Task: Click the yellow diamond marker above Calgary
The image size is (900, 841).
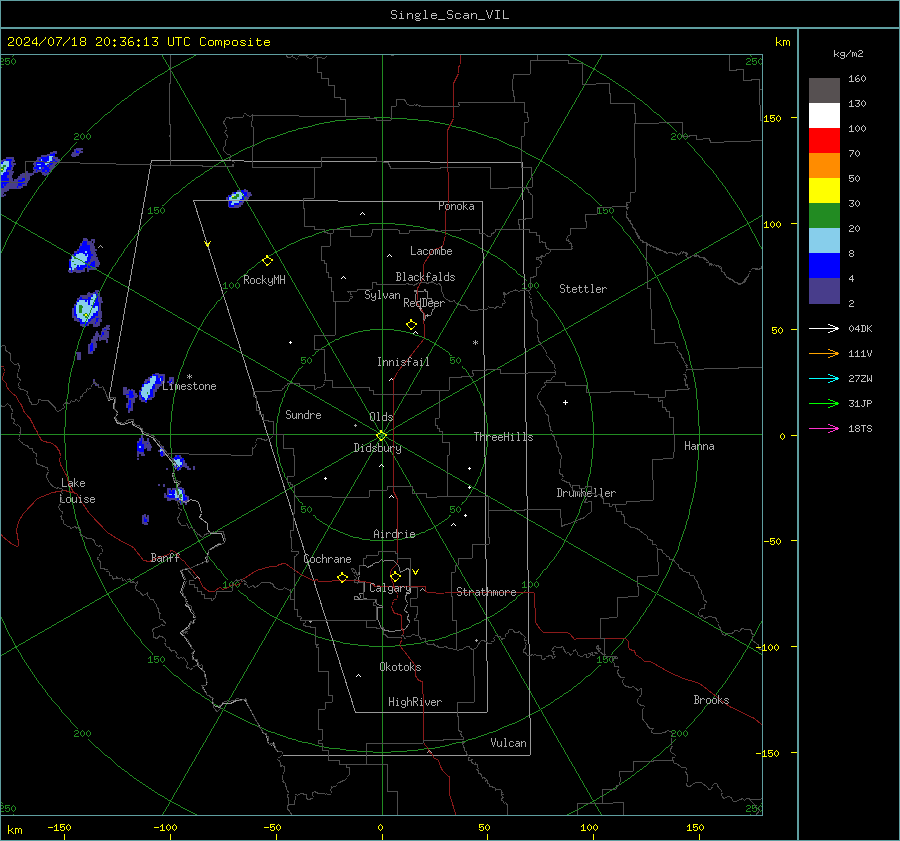Action: [395, 576]
